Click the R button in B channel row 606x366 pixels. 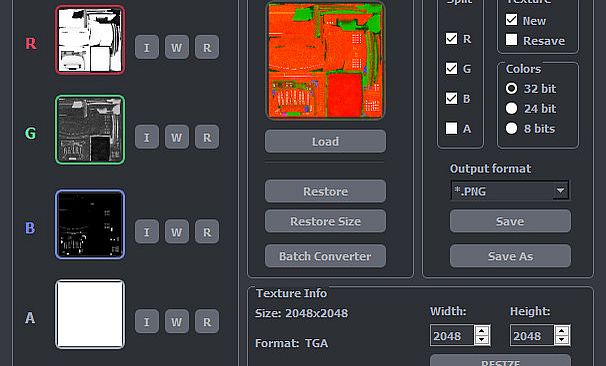pos(207,232)
